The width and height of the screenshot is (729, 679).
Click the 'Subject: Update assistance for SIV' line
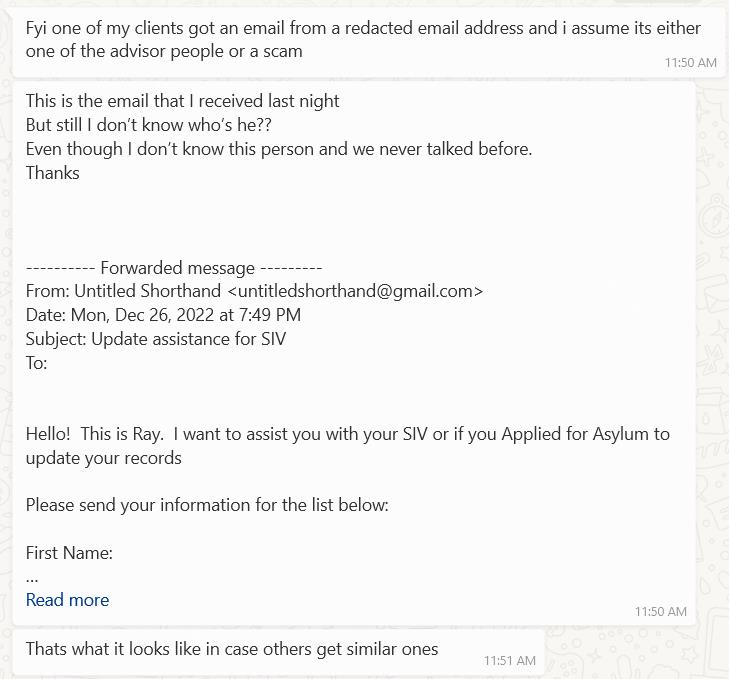(156, 339)
